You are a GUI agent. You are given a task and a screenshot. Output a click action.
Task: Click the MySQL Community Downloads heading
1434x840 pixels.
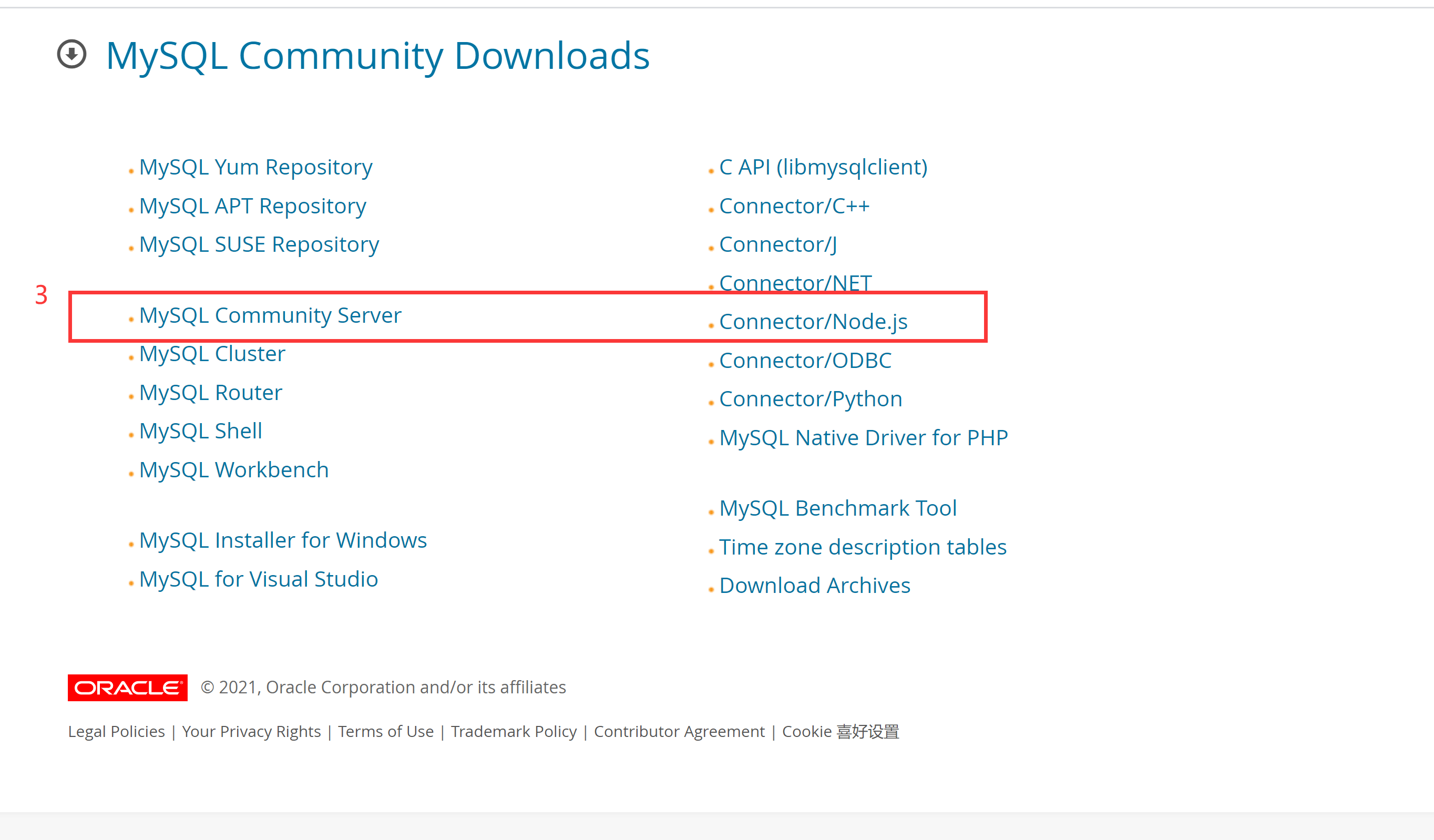(377, 56)
